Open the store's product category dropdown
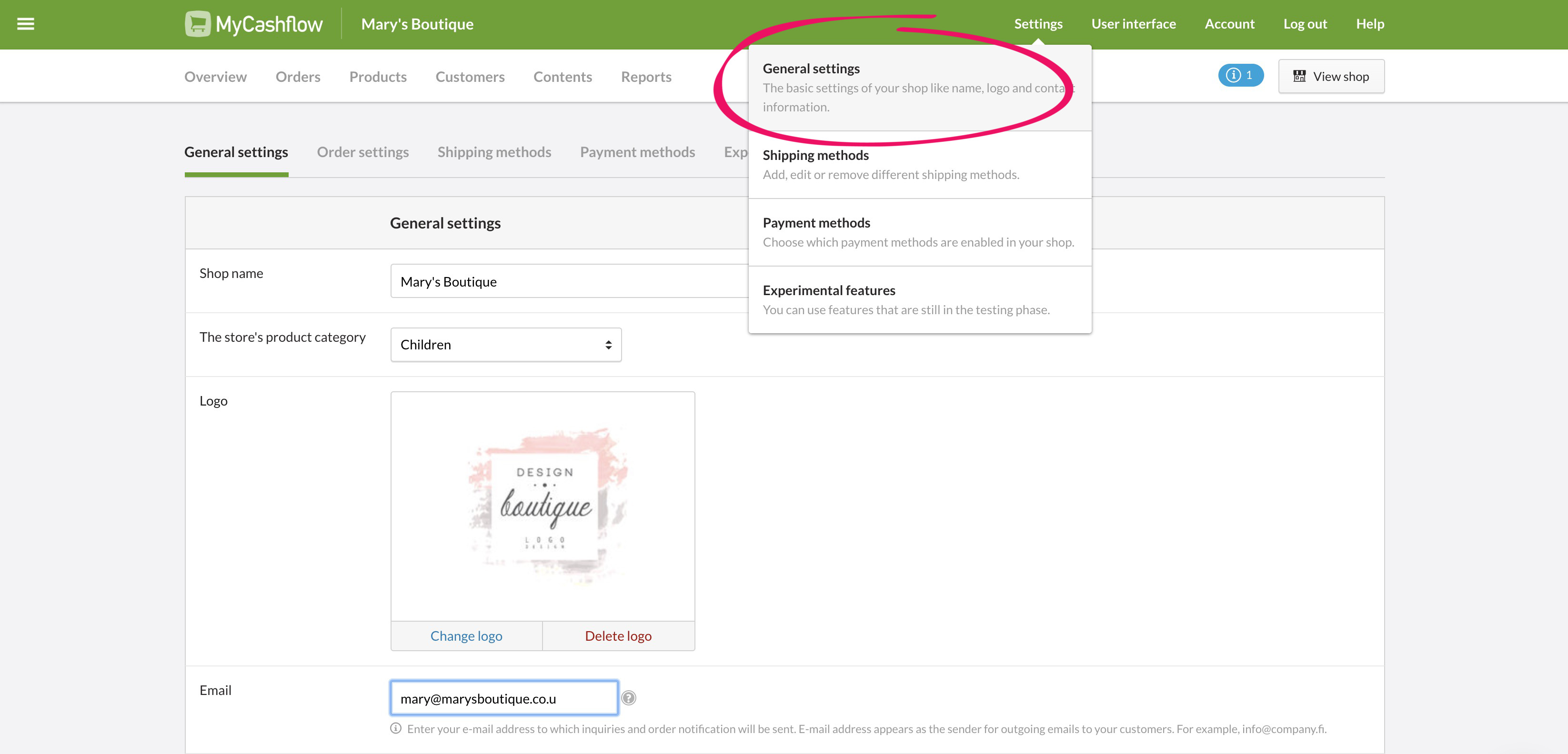1568x754 pixels. point(506,345)
